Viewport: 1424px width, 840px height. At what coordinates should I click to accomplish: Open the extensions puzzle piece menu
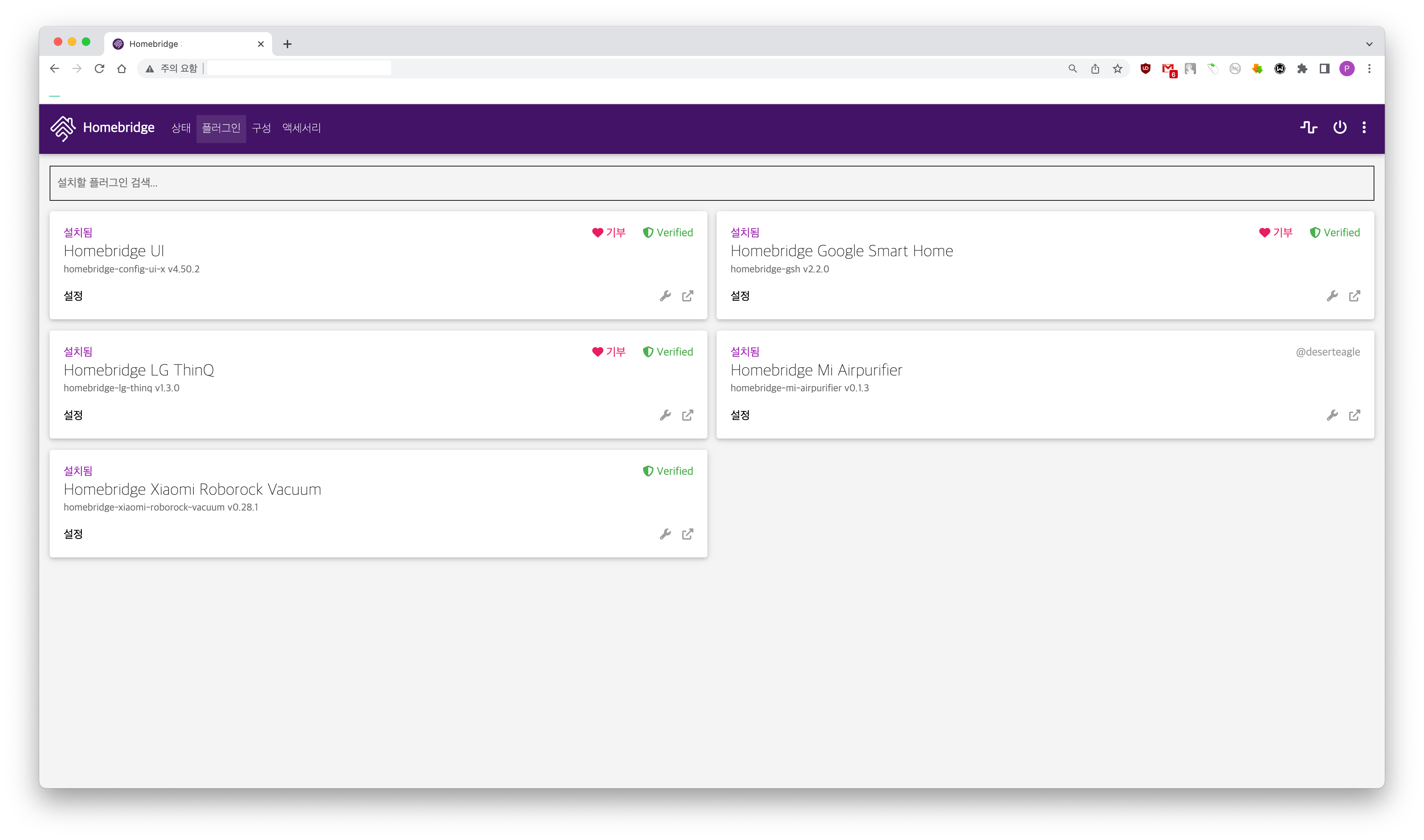click(x=1302, y=69)
